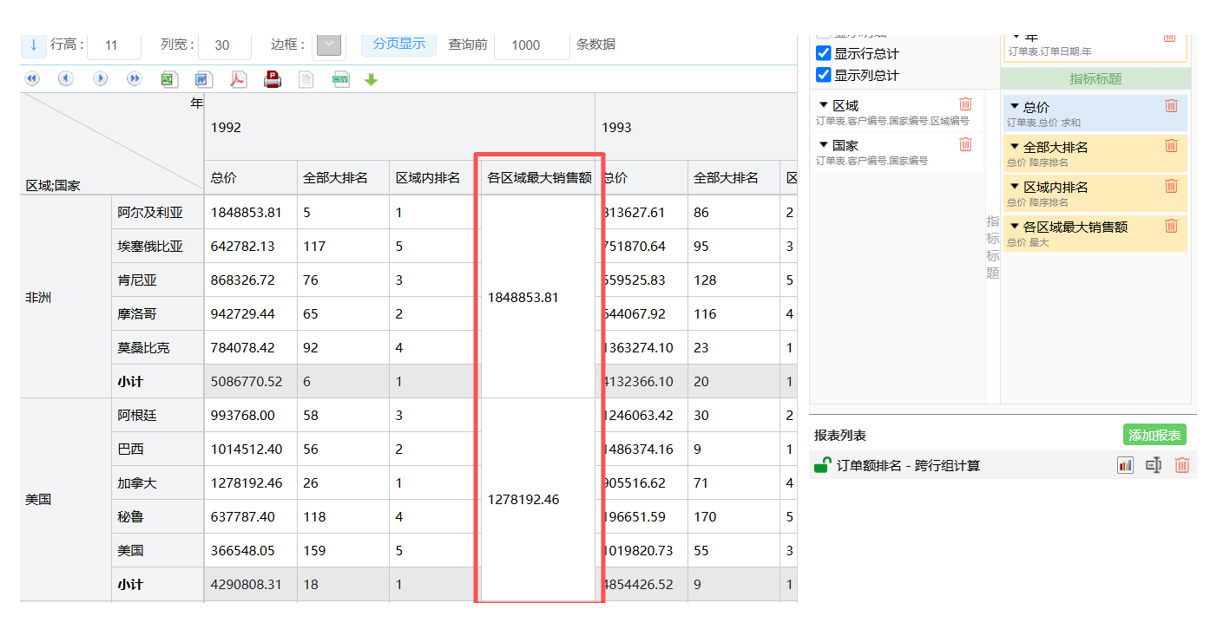This screenshot has width=1218, height=620.
Task: Toggle the 显示列总计 checkbox
Action: (x=824, y=75)
